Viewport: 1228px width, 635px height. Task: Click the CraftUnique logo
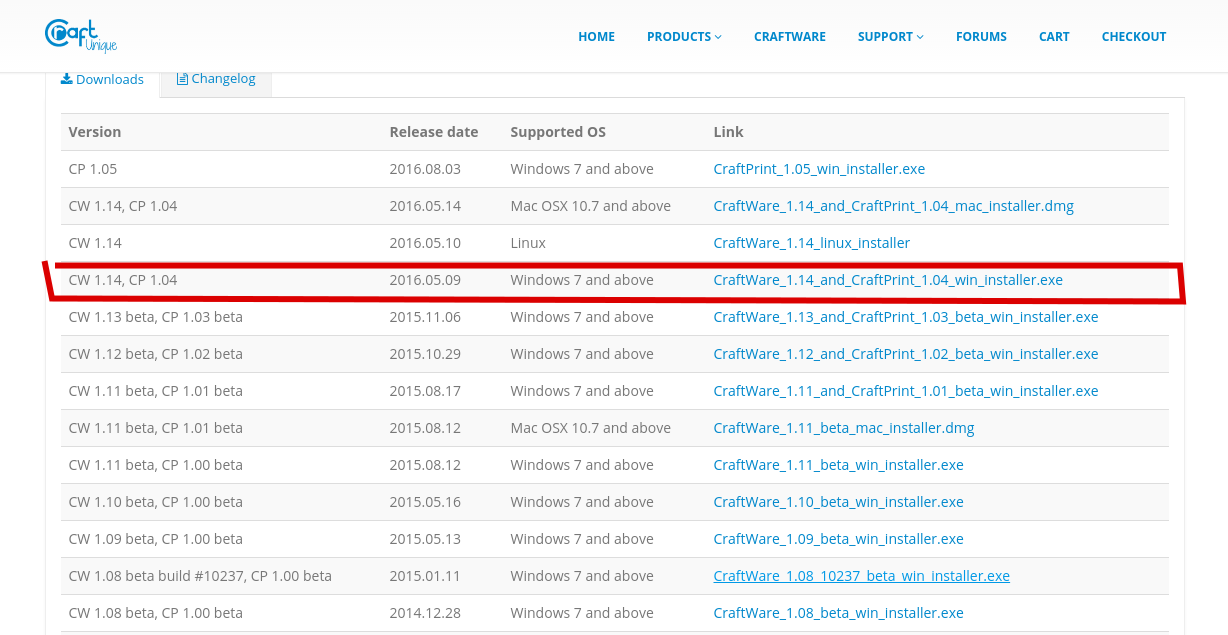pyautogui.click(x=81, y=35)
